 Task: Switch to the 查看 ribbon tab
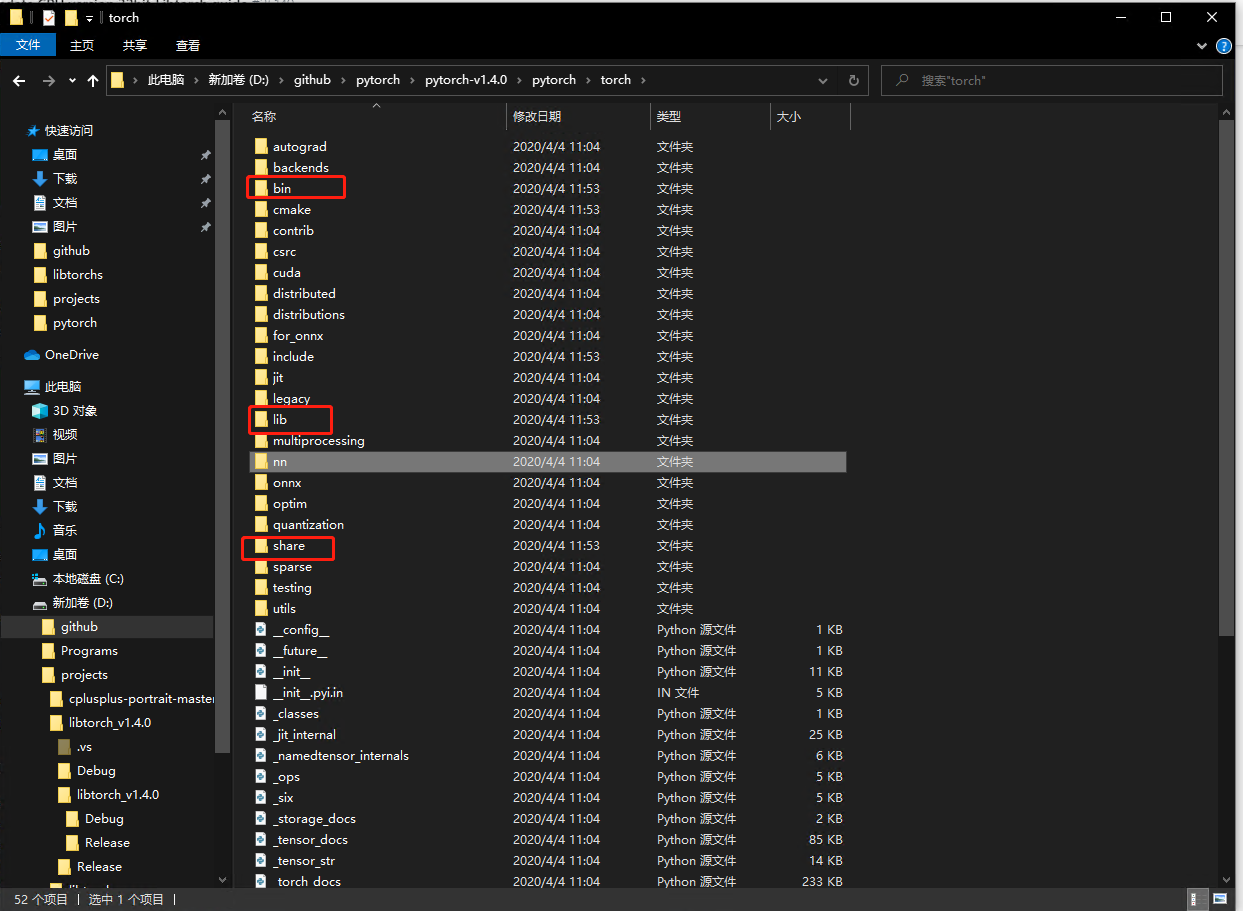click(x=187, y=45)
